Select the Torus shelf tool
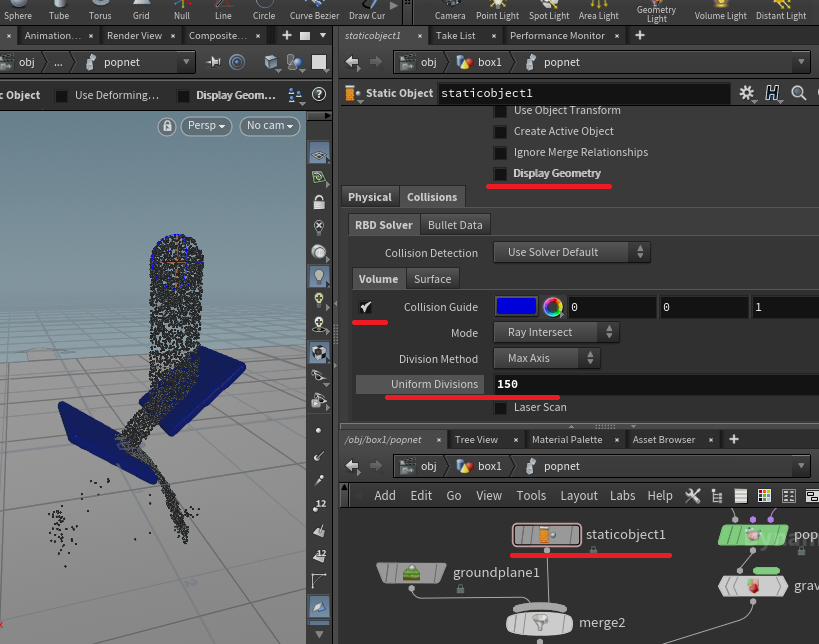 point(100,10)
